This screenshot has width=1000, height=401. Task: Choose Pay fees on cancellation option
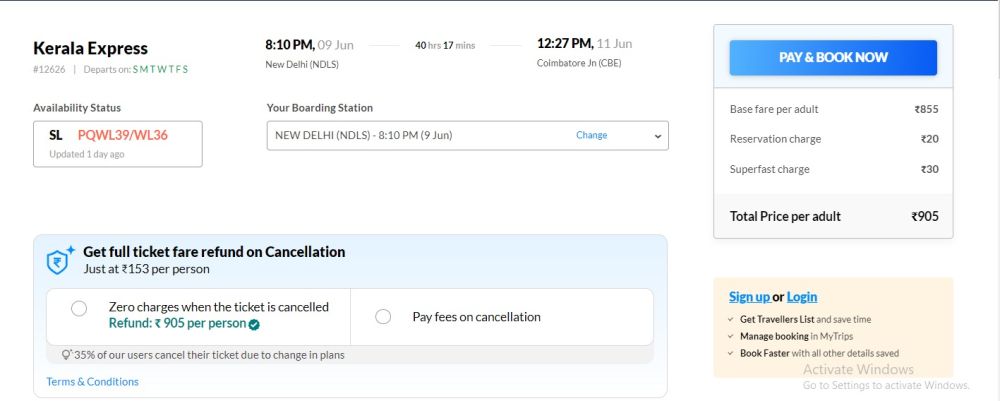(383, 317)
